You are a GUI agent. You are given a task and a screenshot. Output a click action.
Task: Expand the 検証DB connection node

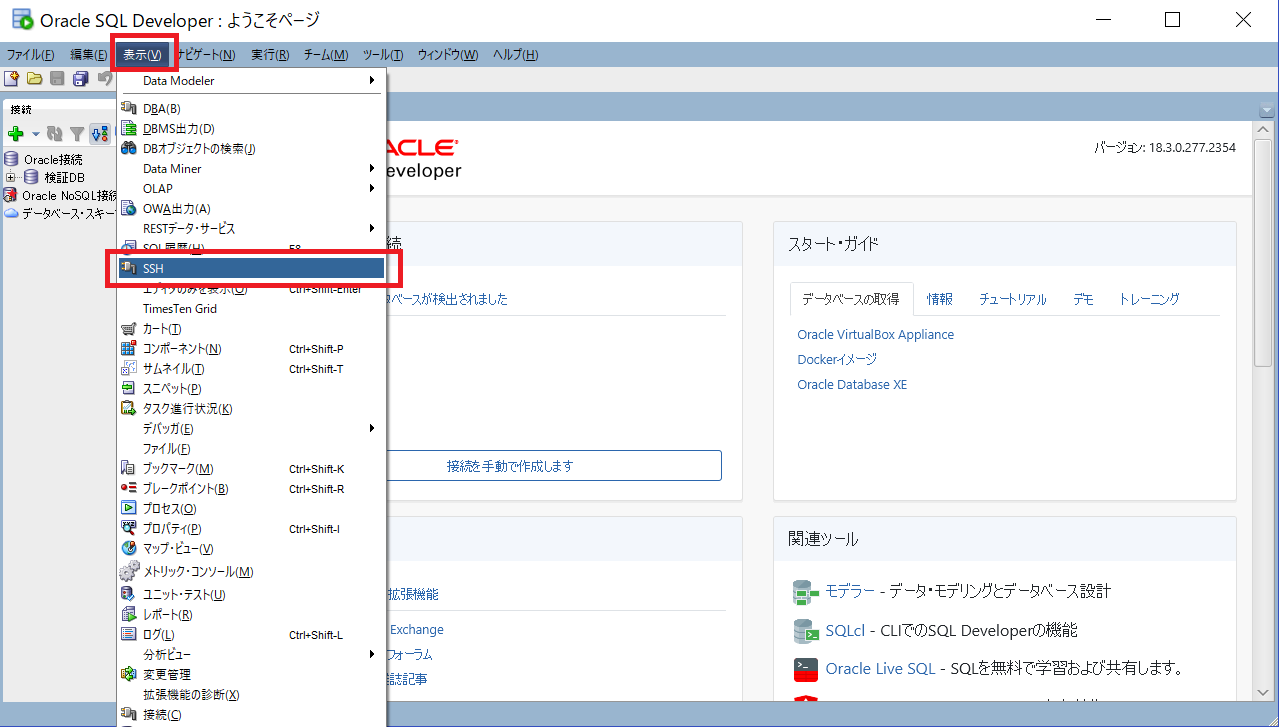pyautogui.click(x=11, y=177)
